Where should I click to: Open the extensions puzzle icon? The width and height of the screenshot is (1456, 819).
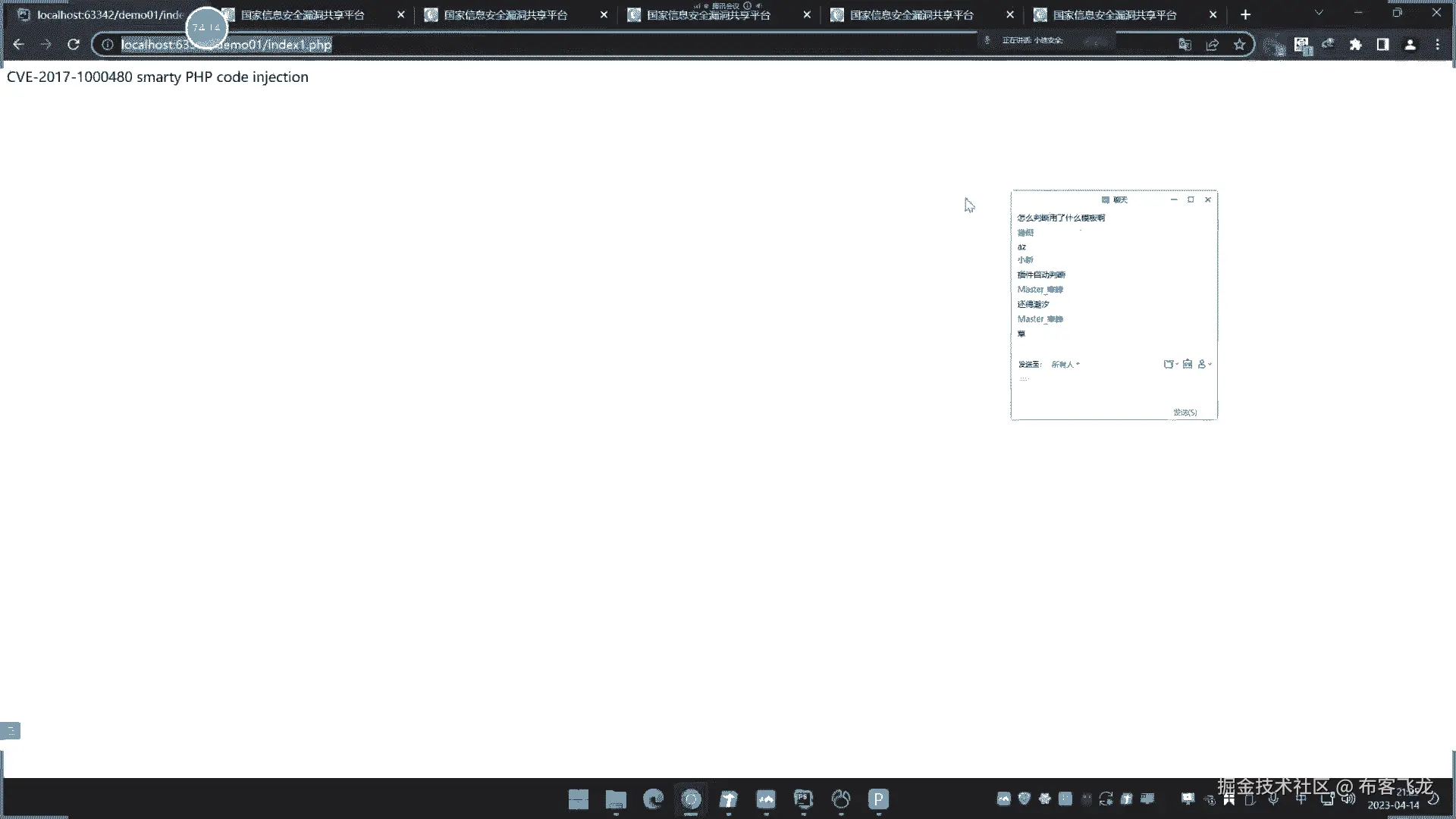[x=1355, y=45]
